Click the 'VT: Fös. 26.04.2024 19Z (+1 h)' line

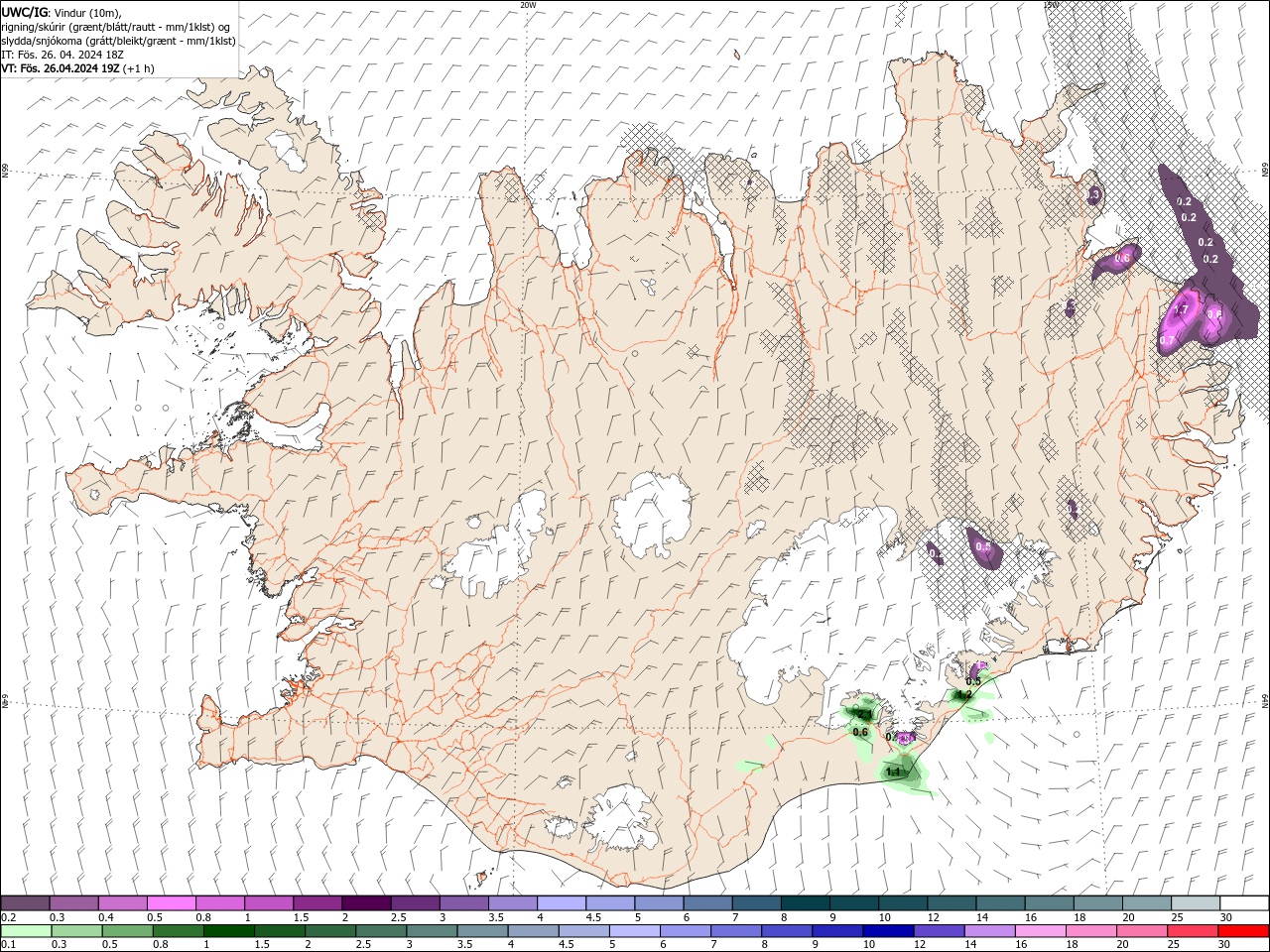77,68
